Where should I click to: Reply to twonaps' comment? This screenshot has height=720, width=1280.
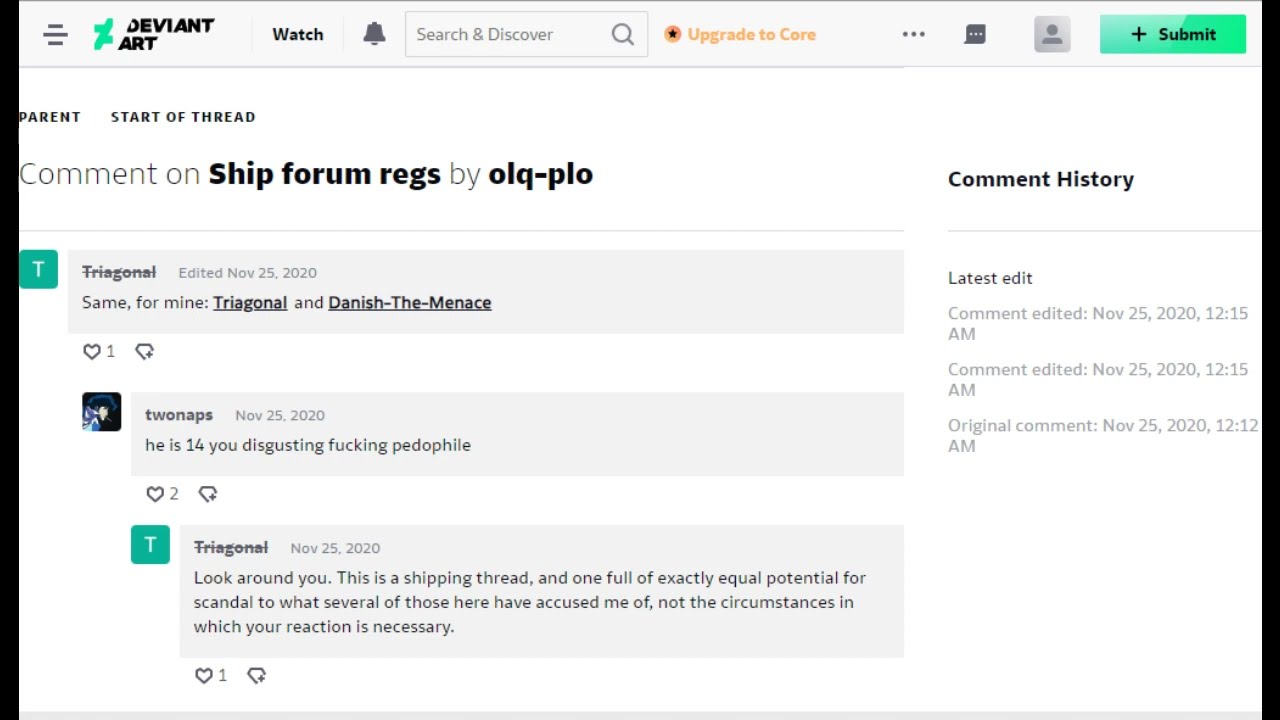(x=208, y=494)
